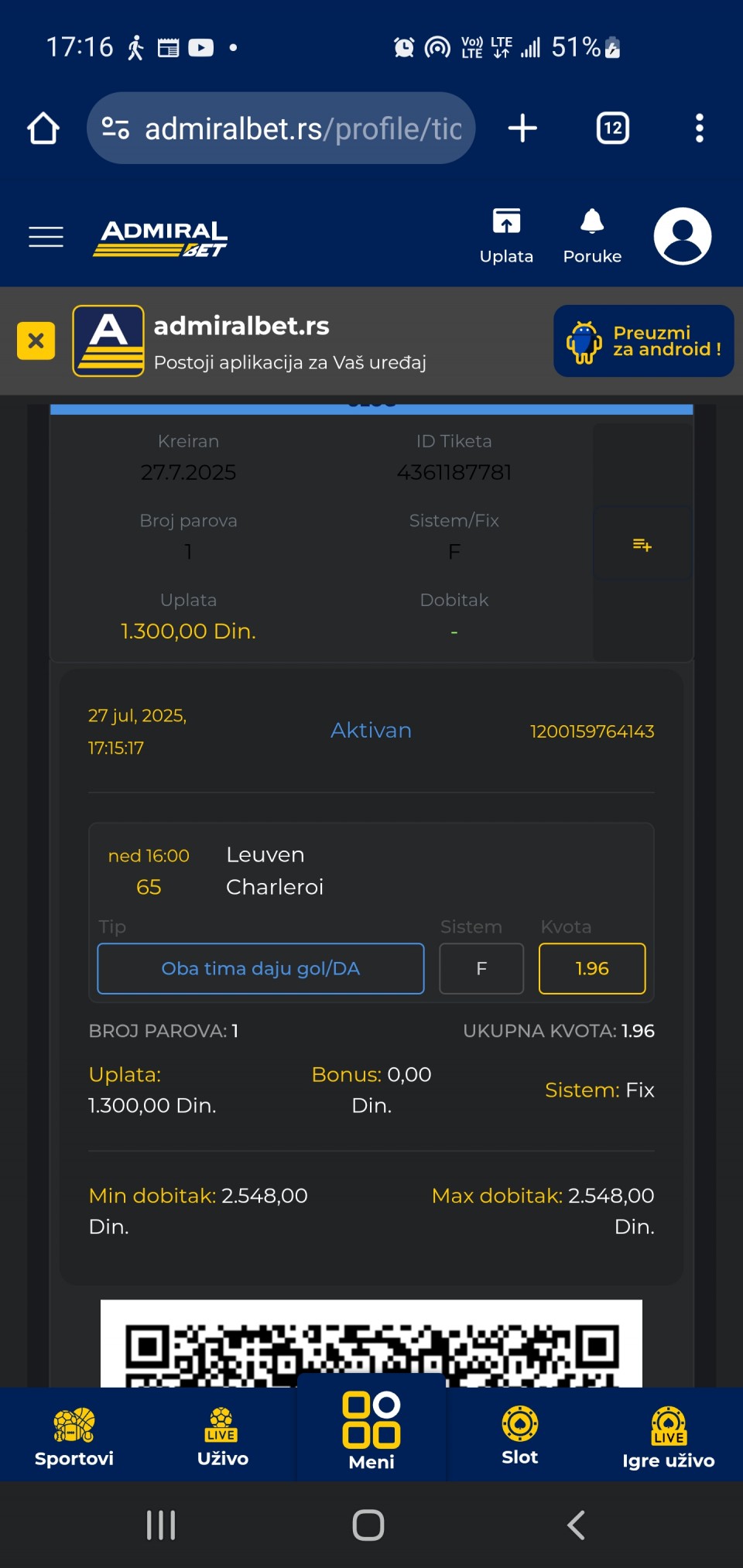Click the AdmiralBet logo
Image resolution: width=743 pixels, height=1568 pixels.
[160, 237]
